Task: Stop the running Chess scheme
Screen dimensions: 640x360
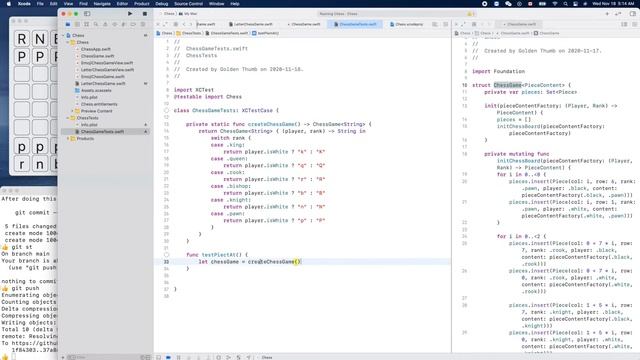Action: tap(144, 13)
